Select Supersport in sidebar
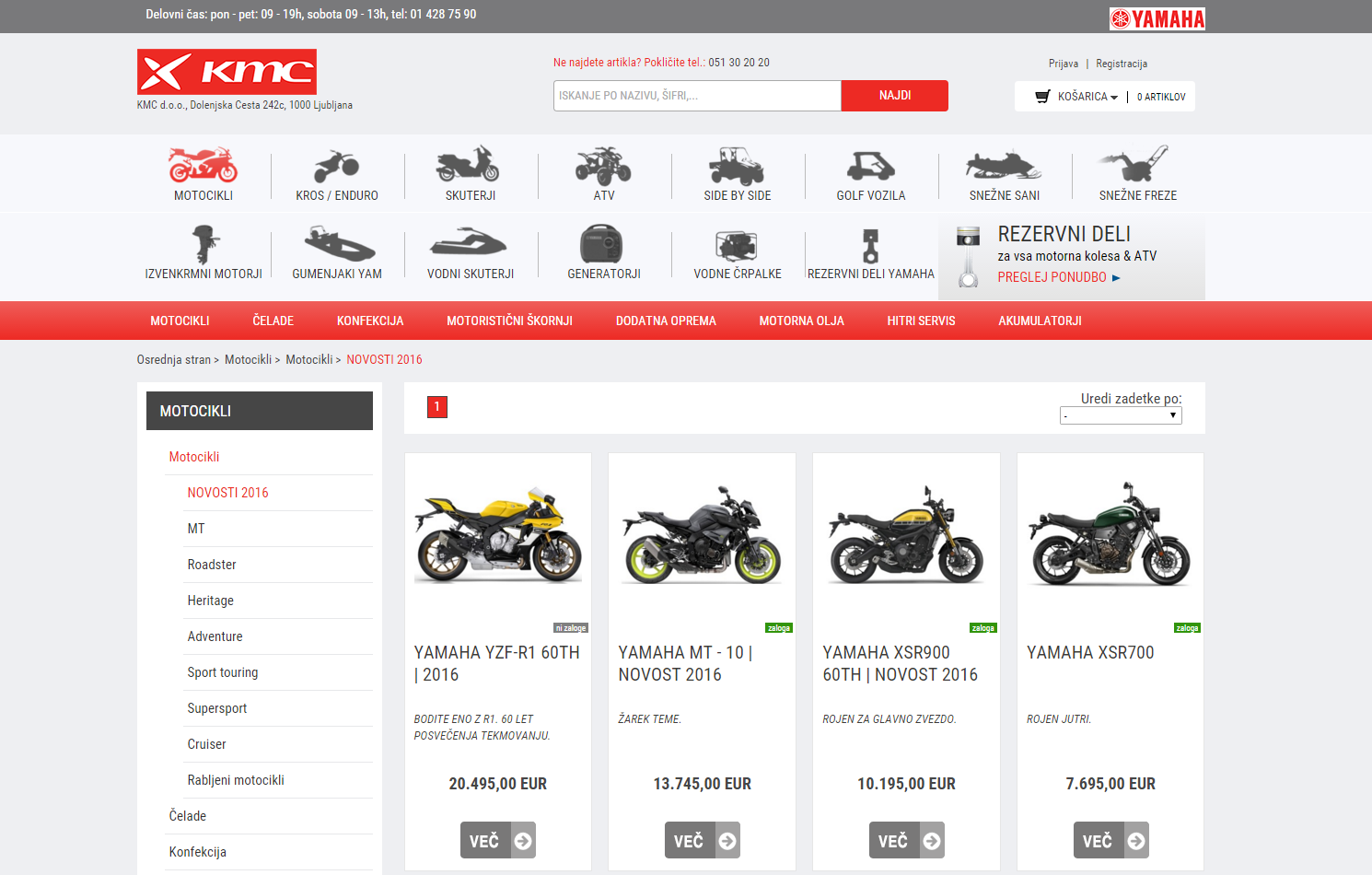 point(217,708)
